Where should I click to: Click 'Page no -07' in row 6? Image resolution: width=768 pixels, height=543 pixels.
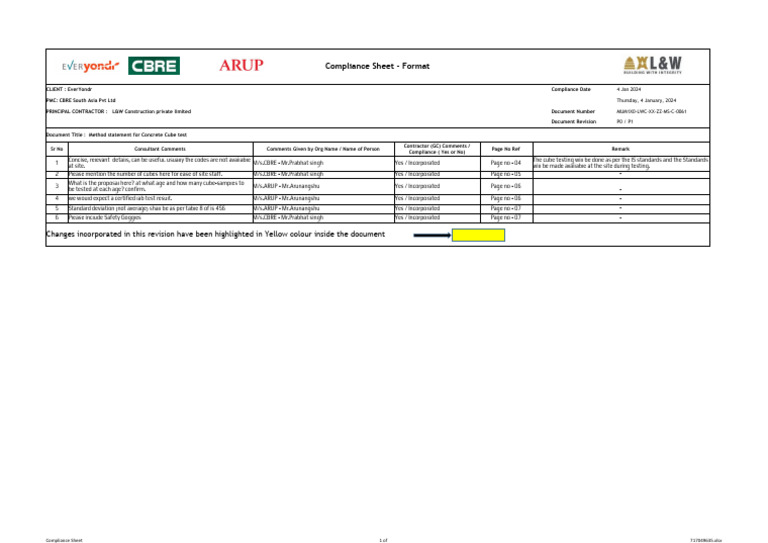506,217
